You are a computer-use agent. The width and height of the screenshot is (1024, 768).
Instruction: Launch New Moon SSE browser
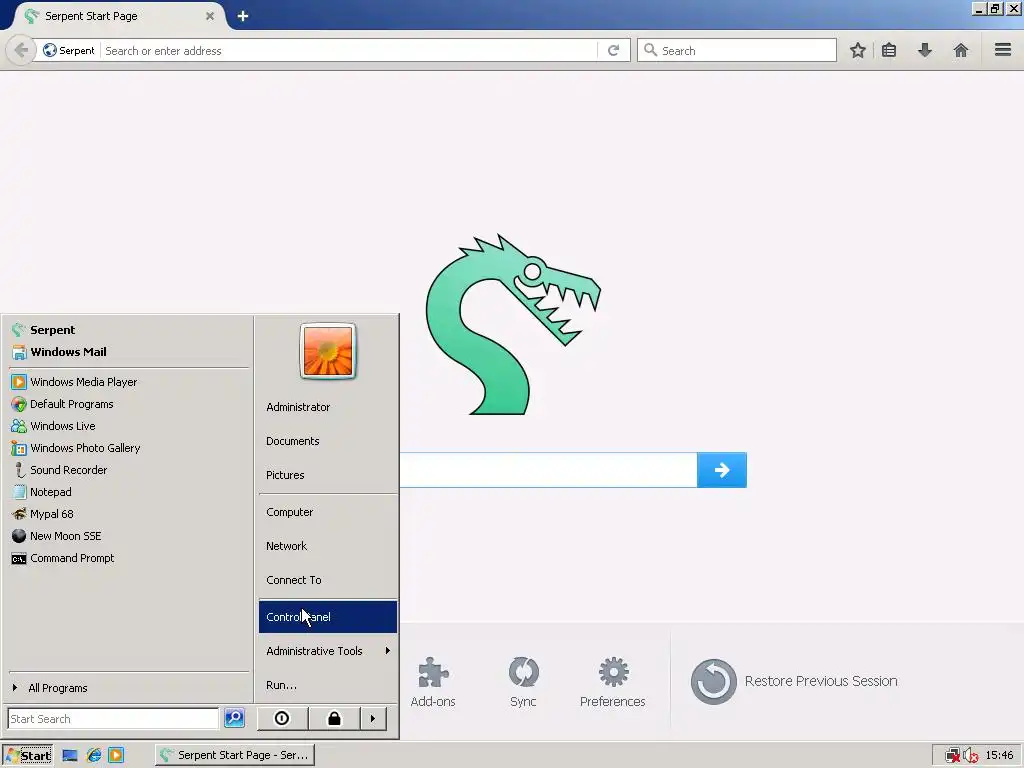point(128,536)
